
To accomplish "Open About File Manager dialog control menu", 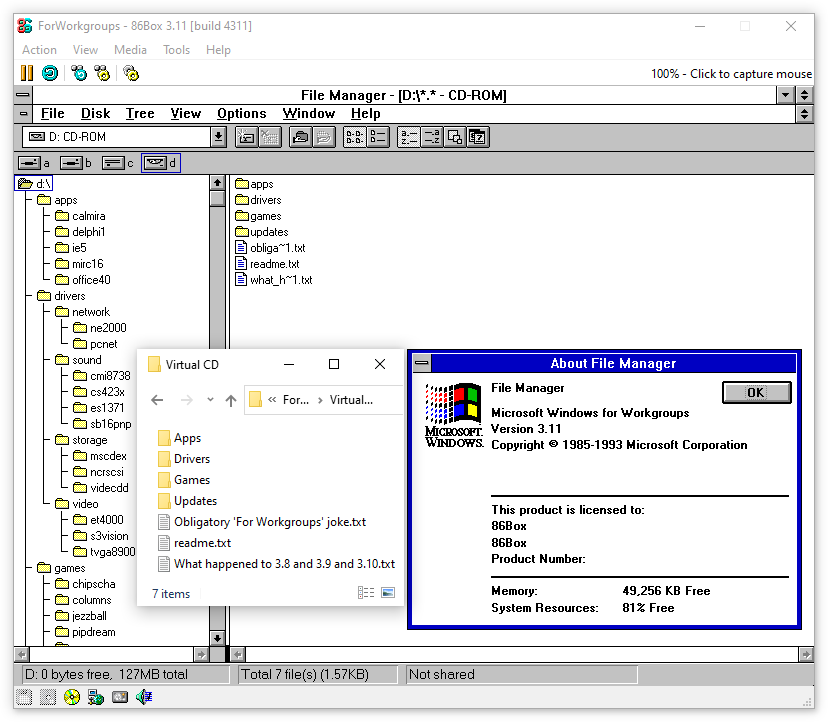I will (421, 363).
